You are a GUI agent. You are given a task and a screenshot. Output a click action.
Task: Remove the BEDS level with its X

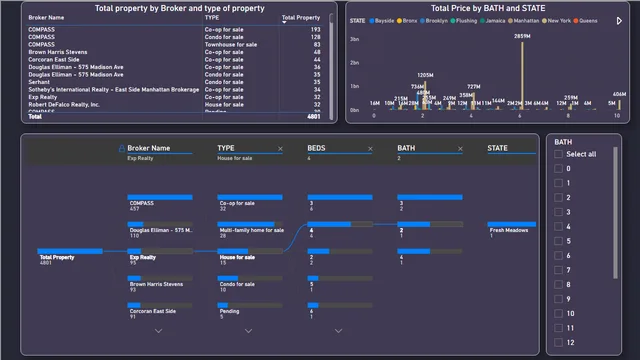point(370,149)
